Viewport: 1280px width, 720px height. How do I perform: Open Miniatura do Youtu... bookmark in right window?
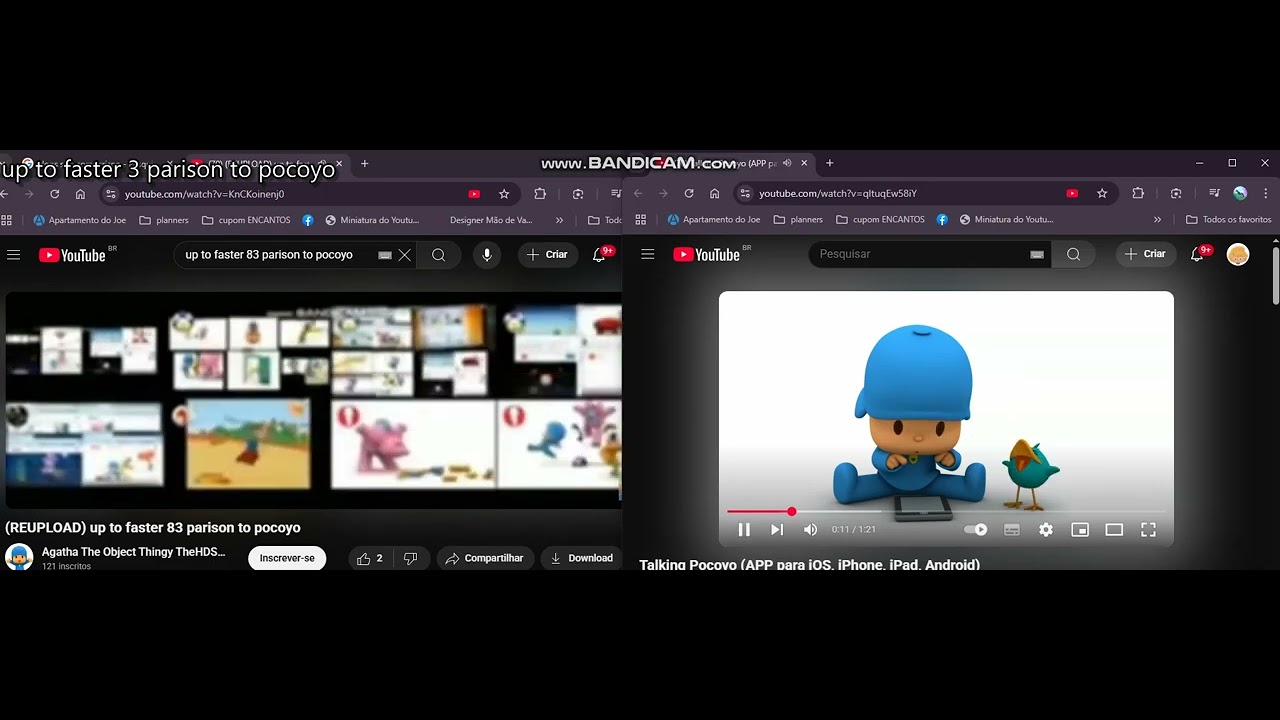[1005, 219]
